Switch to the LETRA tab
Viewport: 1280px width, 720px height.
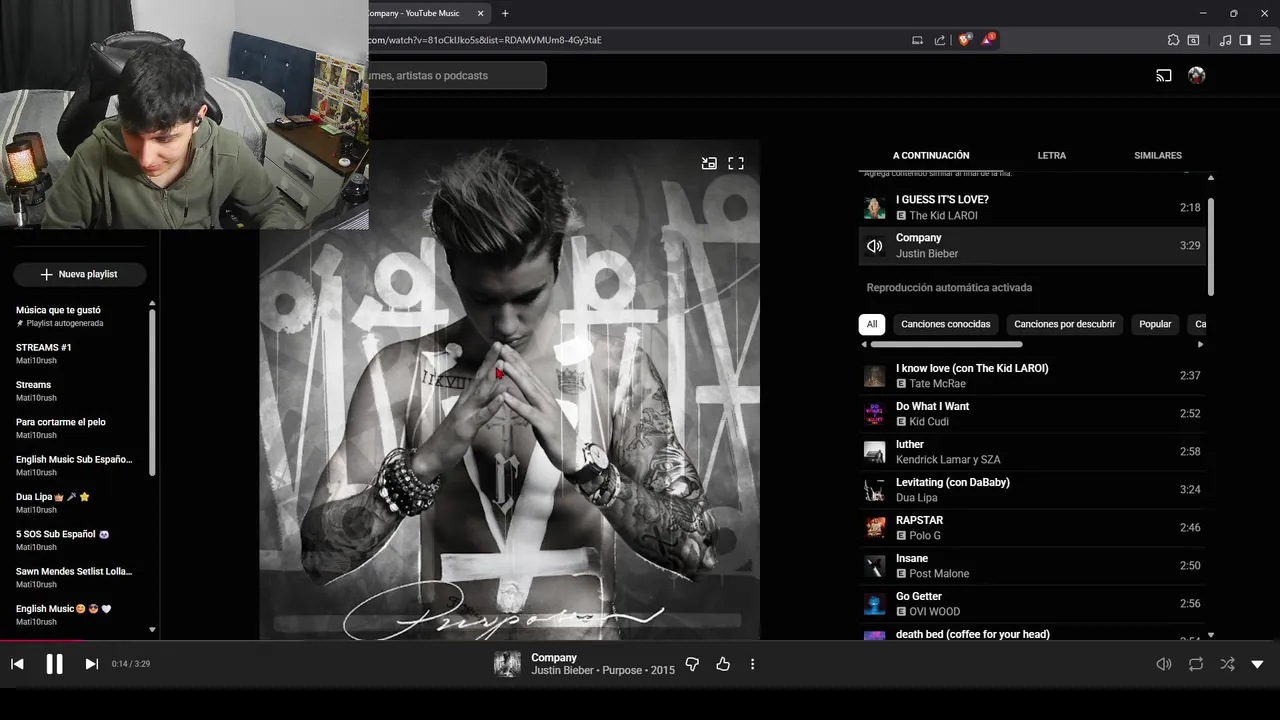pyautogui.click(x=1051, y=156)
